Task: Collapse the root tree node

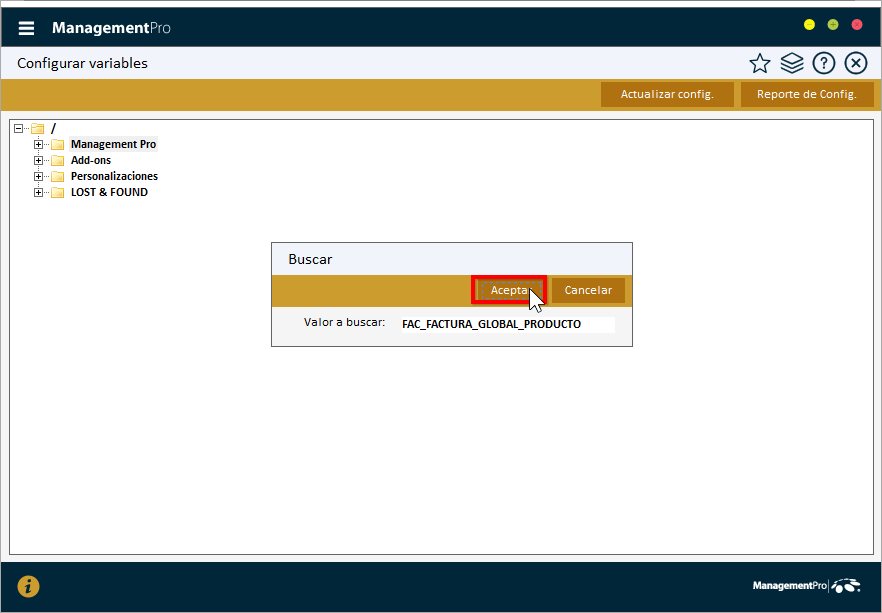Action: tap(19, 129)
